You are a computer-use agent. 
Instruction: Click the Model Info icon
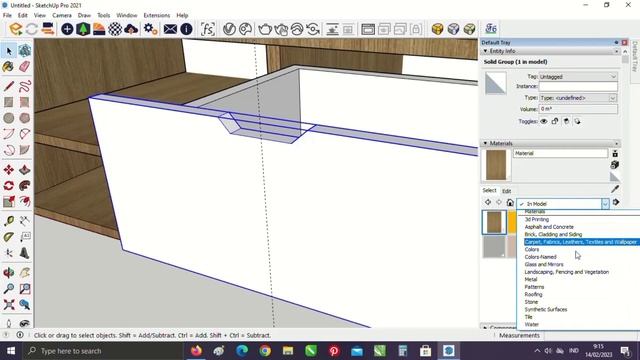[x=187, y=29]
